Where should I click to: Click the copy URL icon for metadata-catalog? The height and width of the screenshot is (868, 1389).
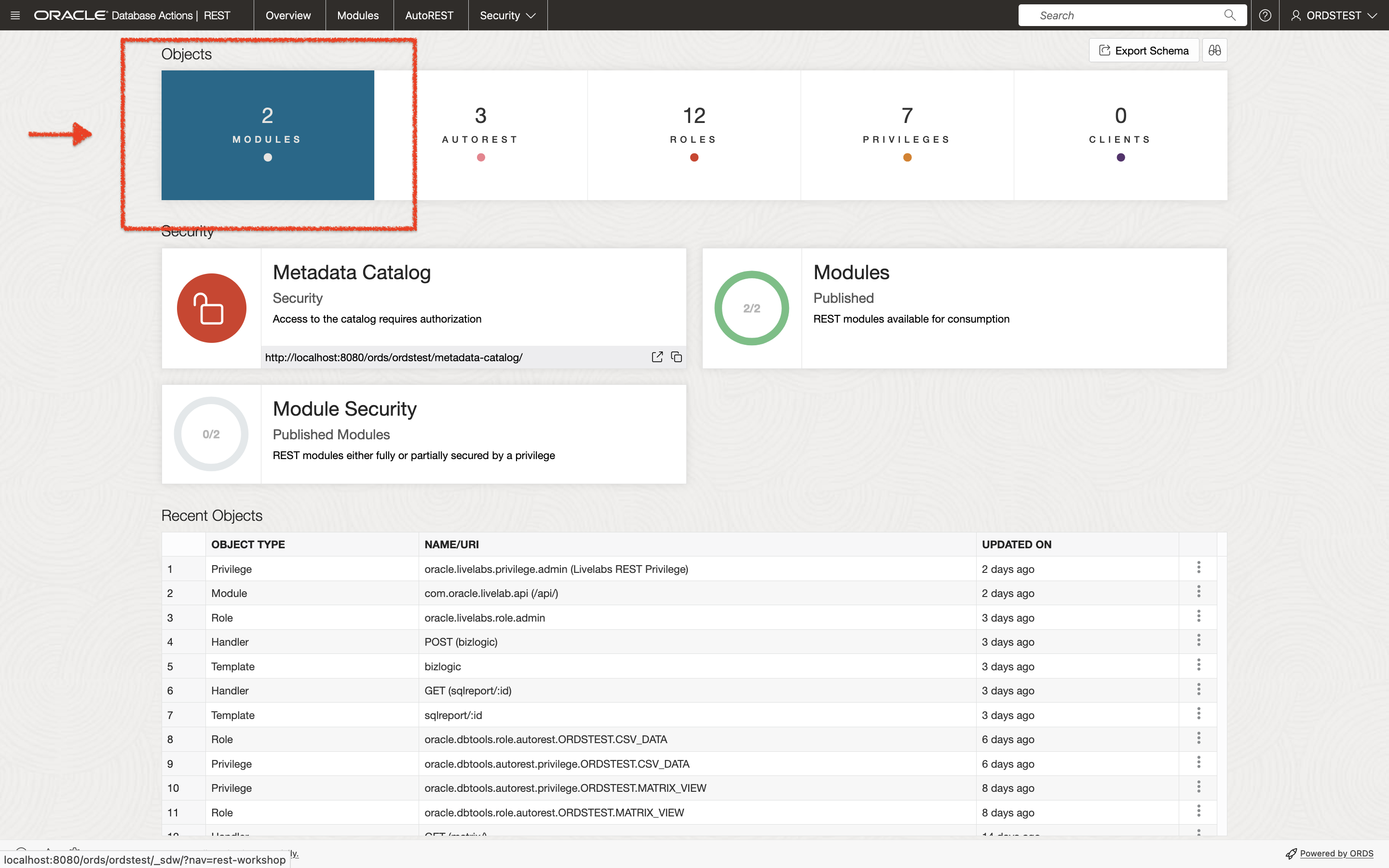tap(675, 357)
